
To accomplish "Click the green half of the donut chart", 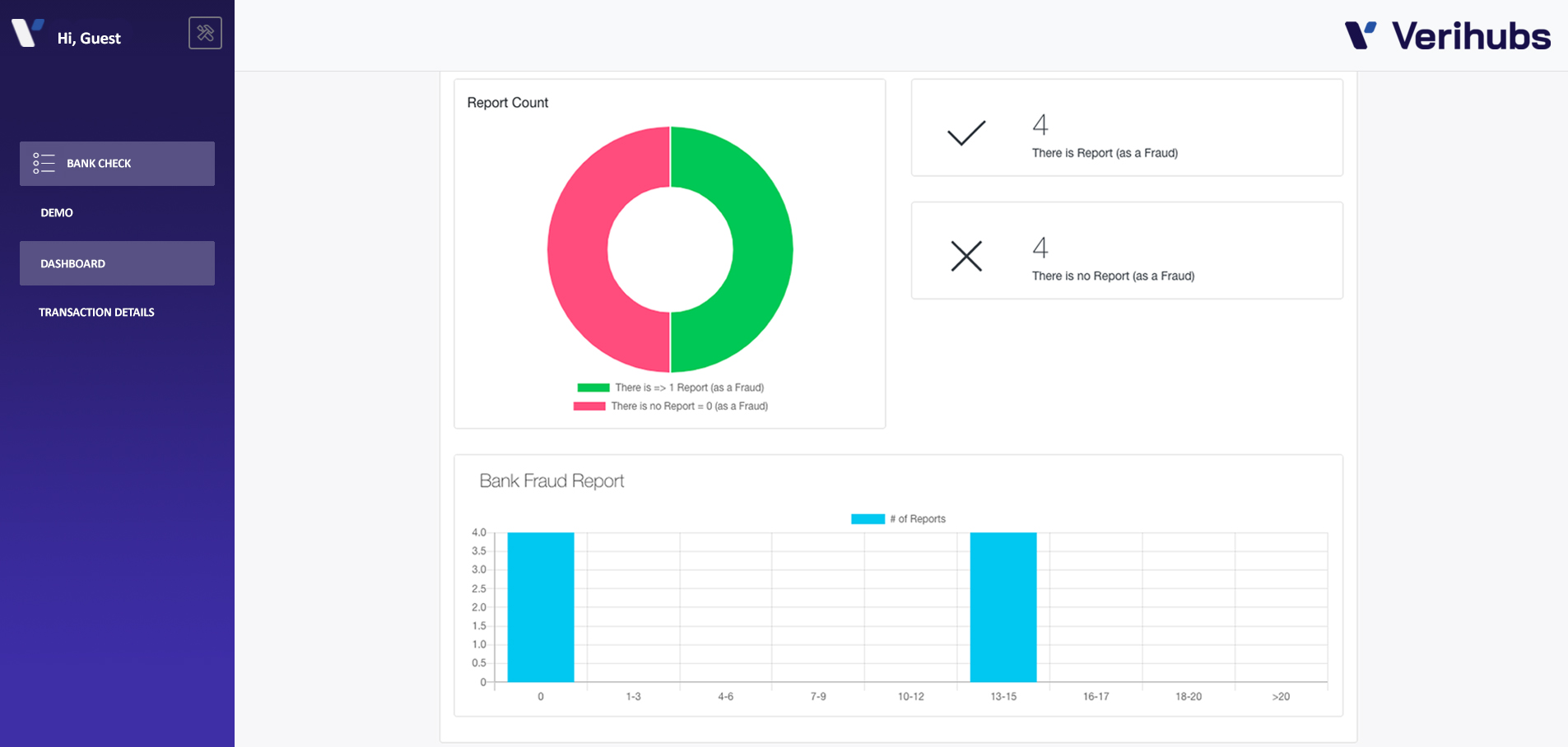I will pos(761,249).
